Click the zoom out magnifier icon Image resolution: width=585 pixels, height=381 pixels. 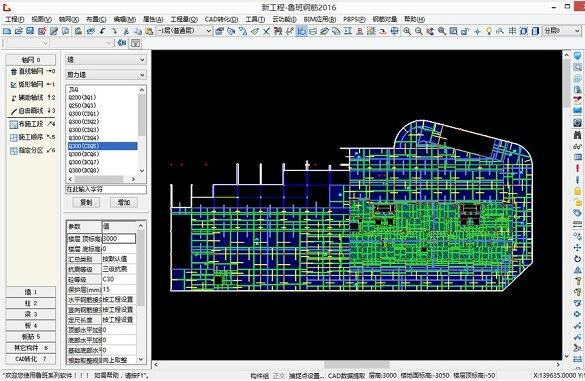pyautogui.click(x=419, y=31)
